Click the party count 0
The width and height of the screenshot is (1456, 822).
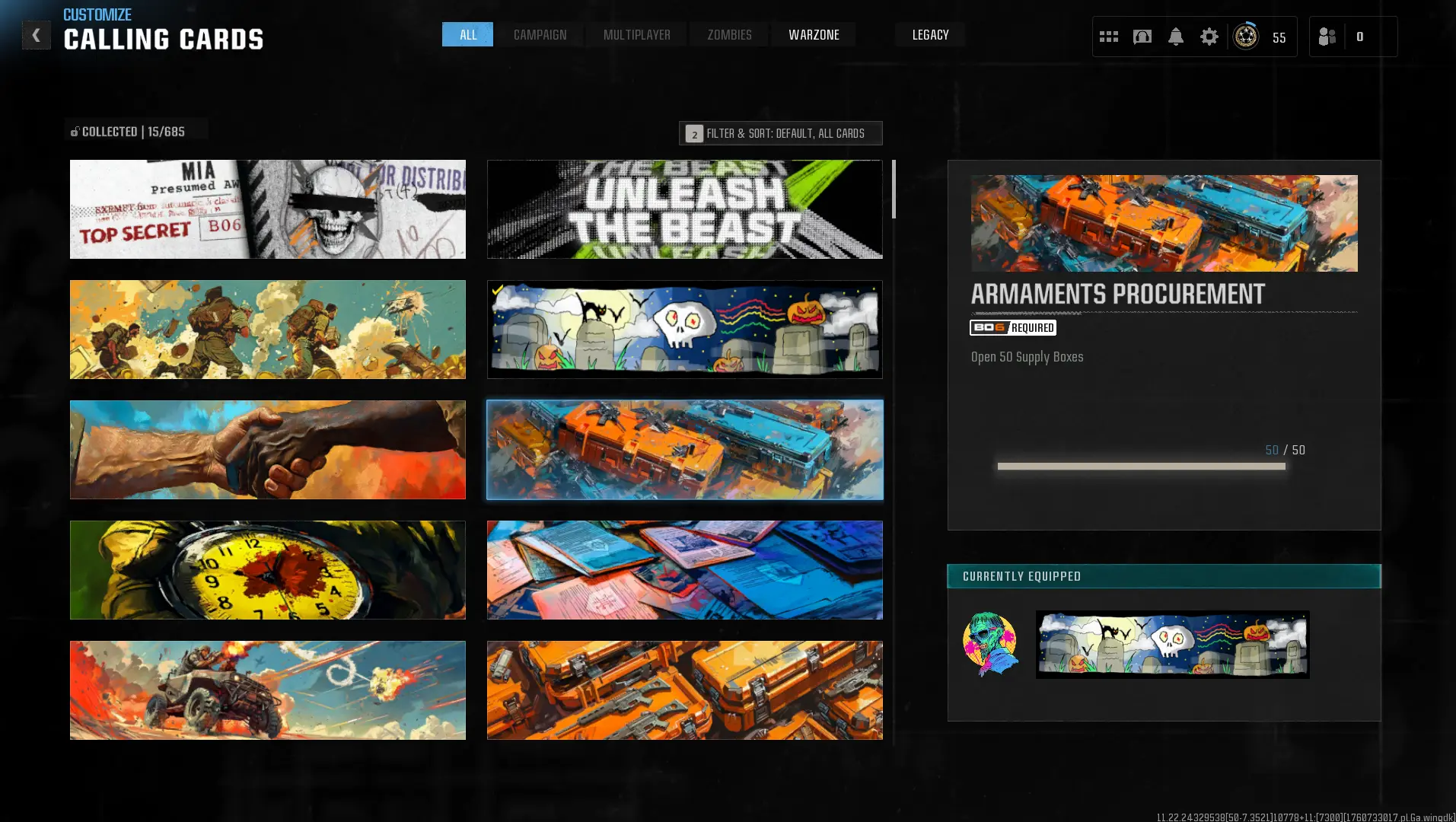(x=1359, y=37)
